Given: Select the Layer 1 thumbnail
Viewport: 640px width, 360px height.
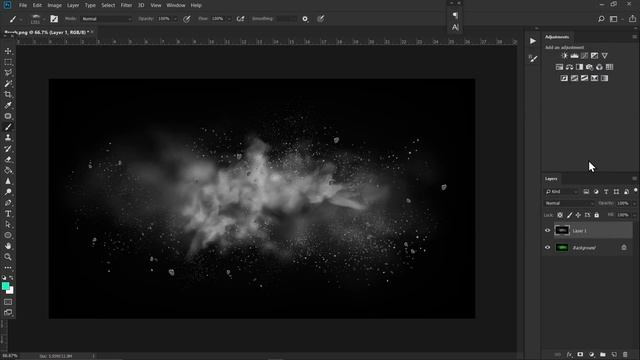Looking at the screenshot, I should point(562,231).
